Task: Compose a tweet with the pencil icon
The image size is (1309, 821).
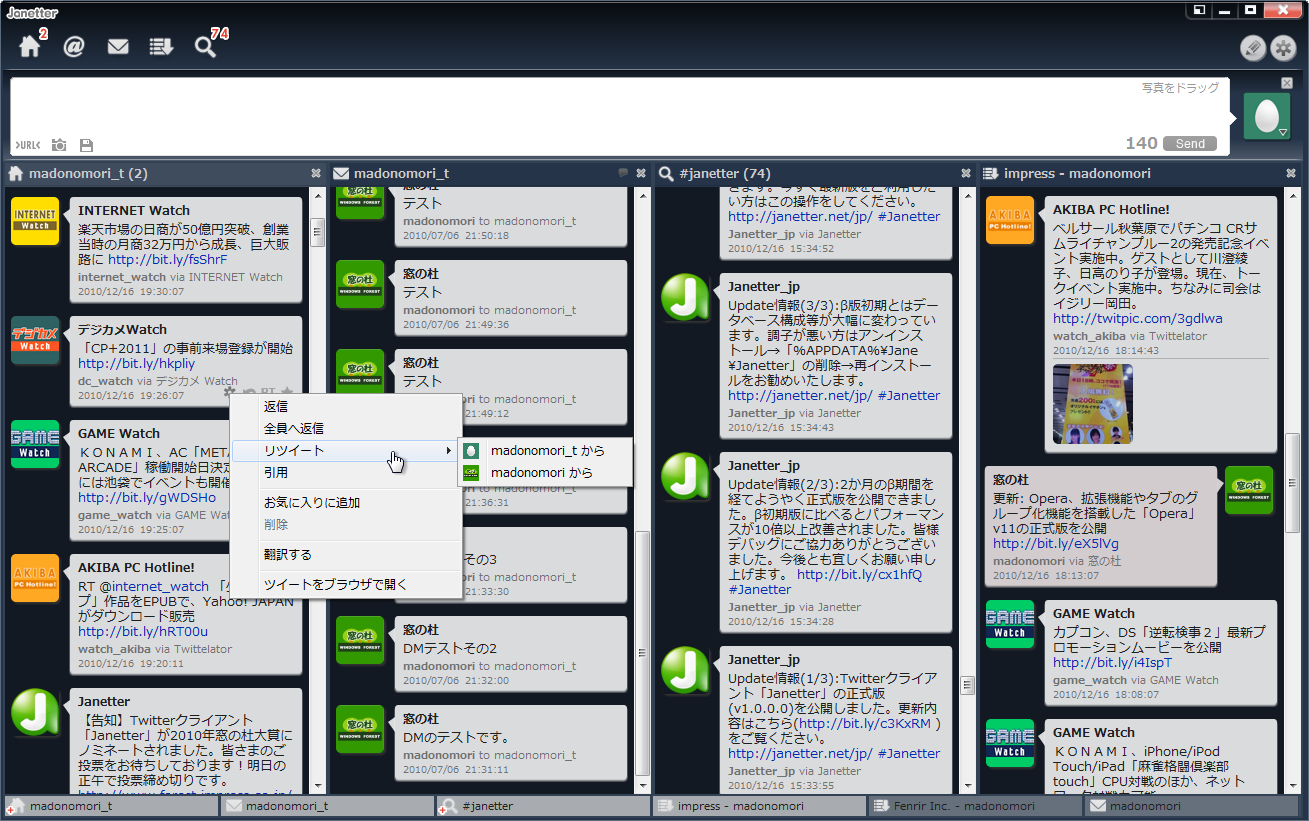Action: click(x=1252, y=48)
